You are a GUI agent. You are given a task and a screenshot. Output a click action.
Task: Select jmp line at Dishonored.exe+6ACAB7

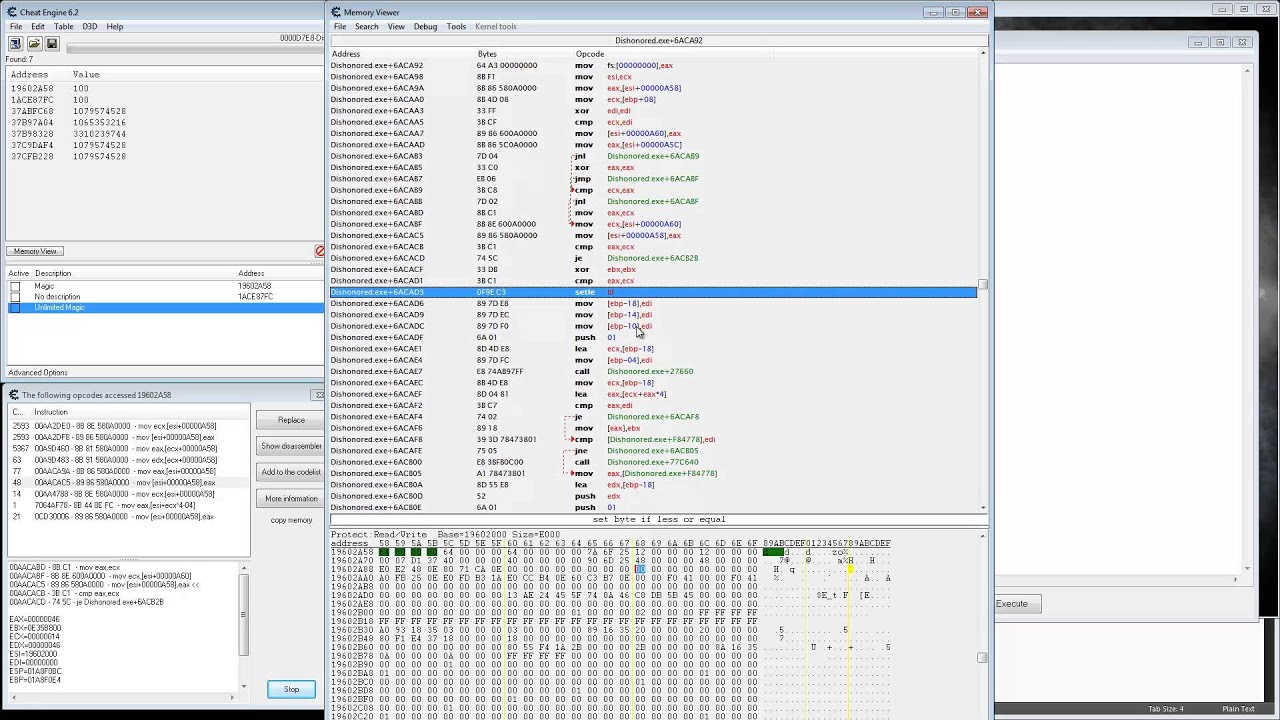pos(653,178)
